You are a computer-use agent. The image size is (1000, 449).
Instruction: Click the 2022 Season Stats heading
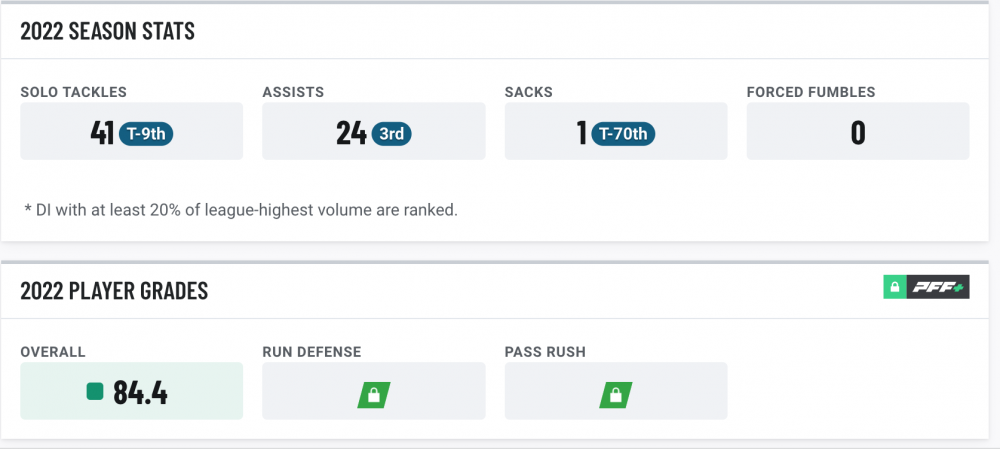click(107, 32)
